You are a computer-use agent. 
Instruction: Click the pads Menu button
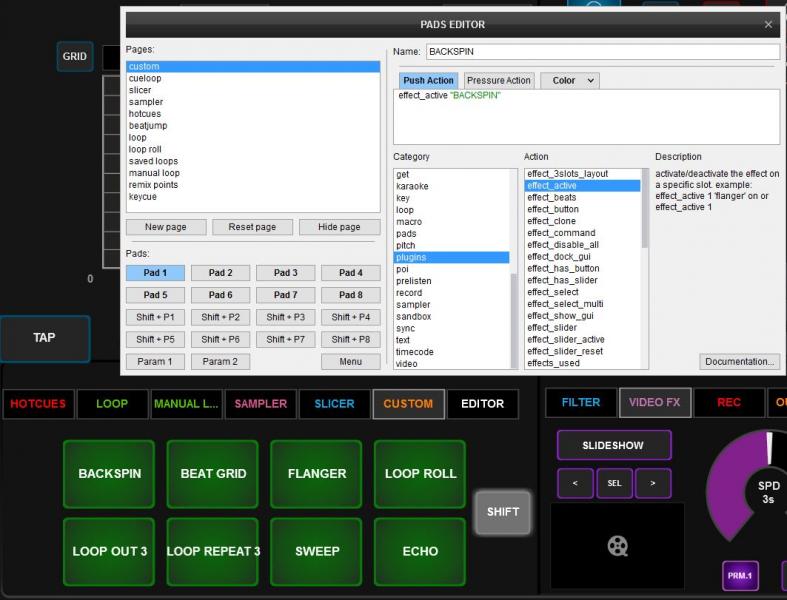click(x=350, y=362)
